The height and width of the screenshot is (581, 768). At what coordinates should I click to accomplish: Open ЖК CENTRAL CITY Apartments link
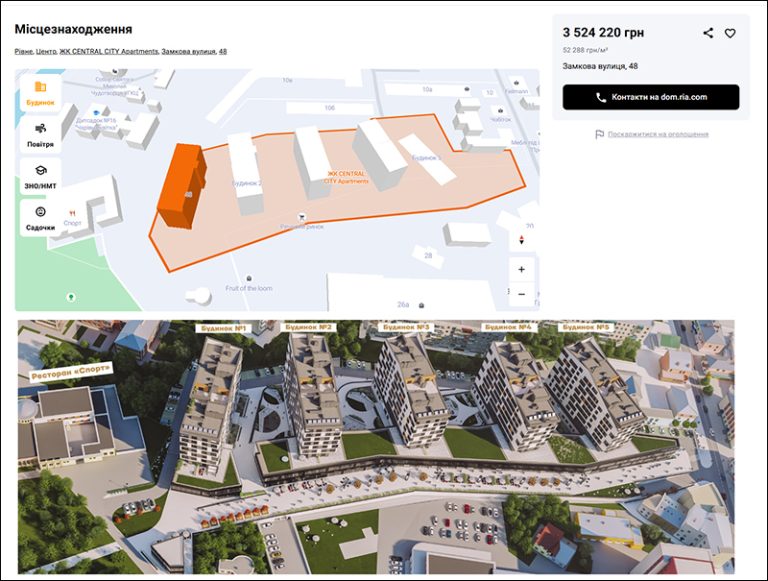click(109, 51)
